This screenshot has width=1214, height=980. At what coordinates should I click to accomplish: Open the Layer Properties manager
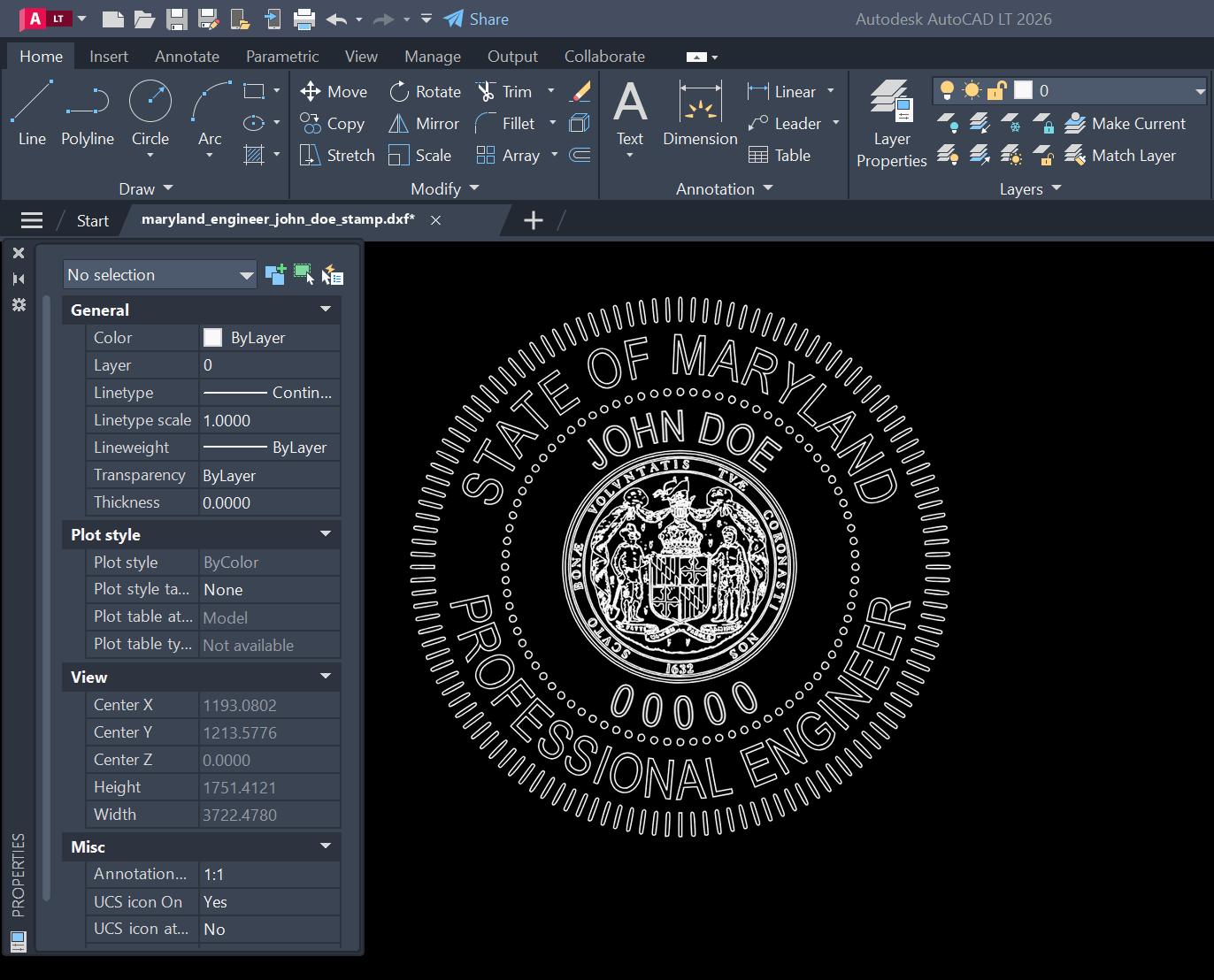click(891, 124)
